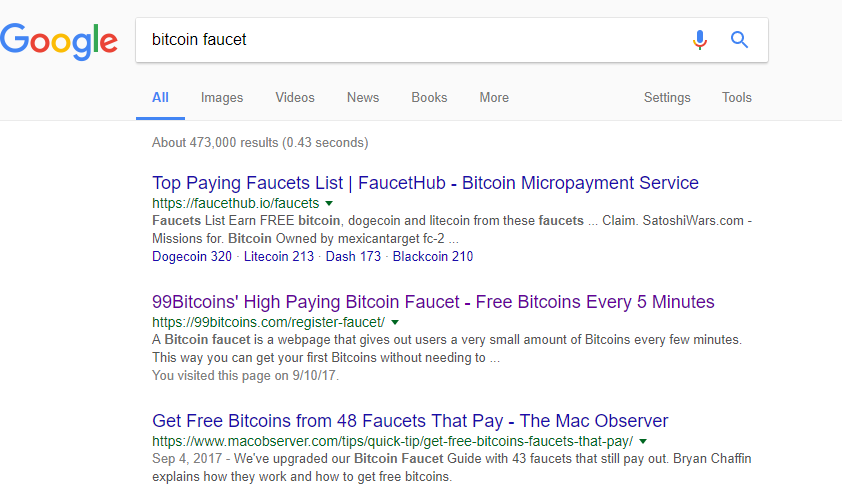The height and width of the screenshot is (496, 842).
Task: Click the 'Sep 4, 2017' snippet date
Action: click(x=187, y=459)
